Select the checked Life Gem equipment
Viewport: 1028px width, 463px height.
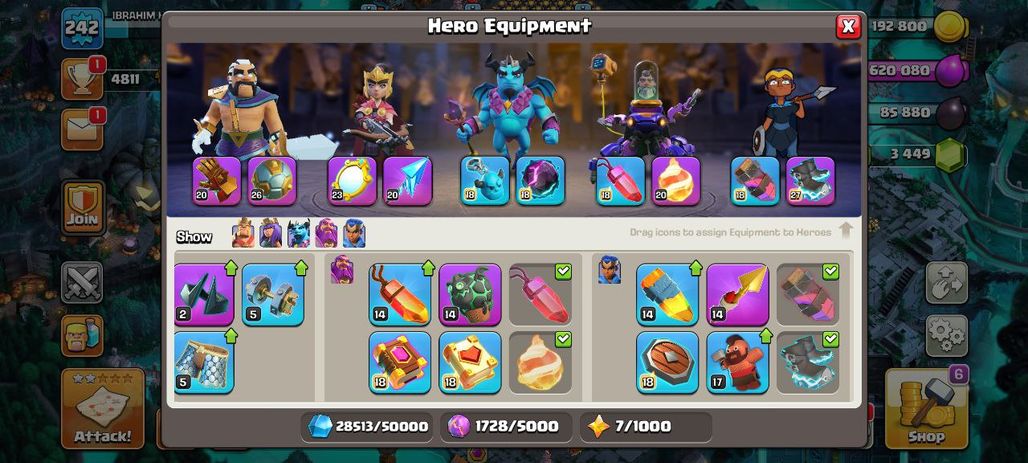540,294
